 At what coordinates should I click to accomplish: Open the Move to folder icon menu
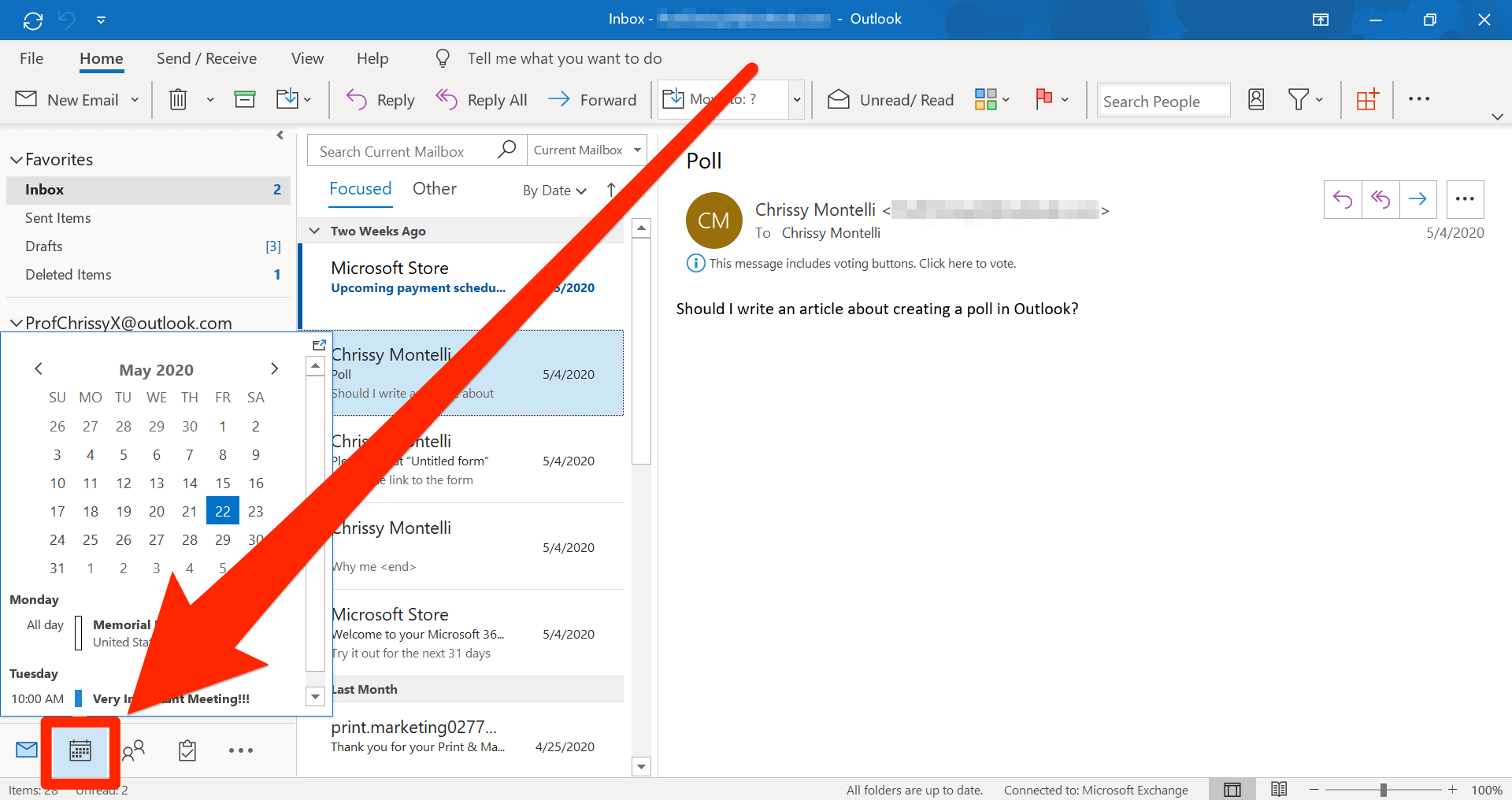(294, 99)
